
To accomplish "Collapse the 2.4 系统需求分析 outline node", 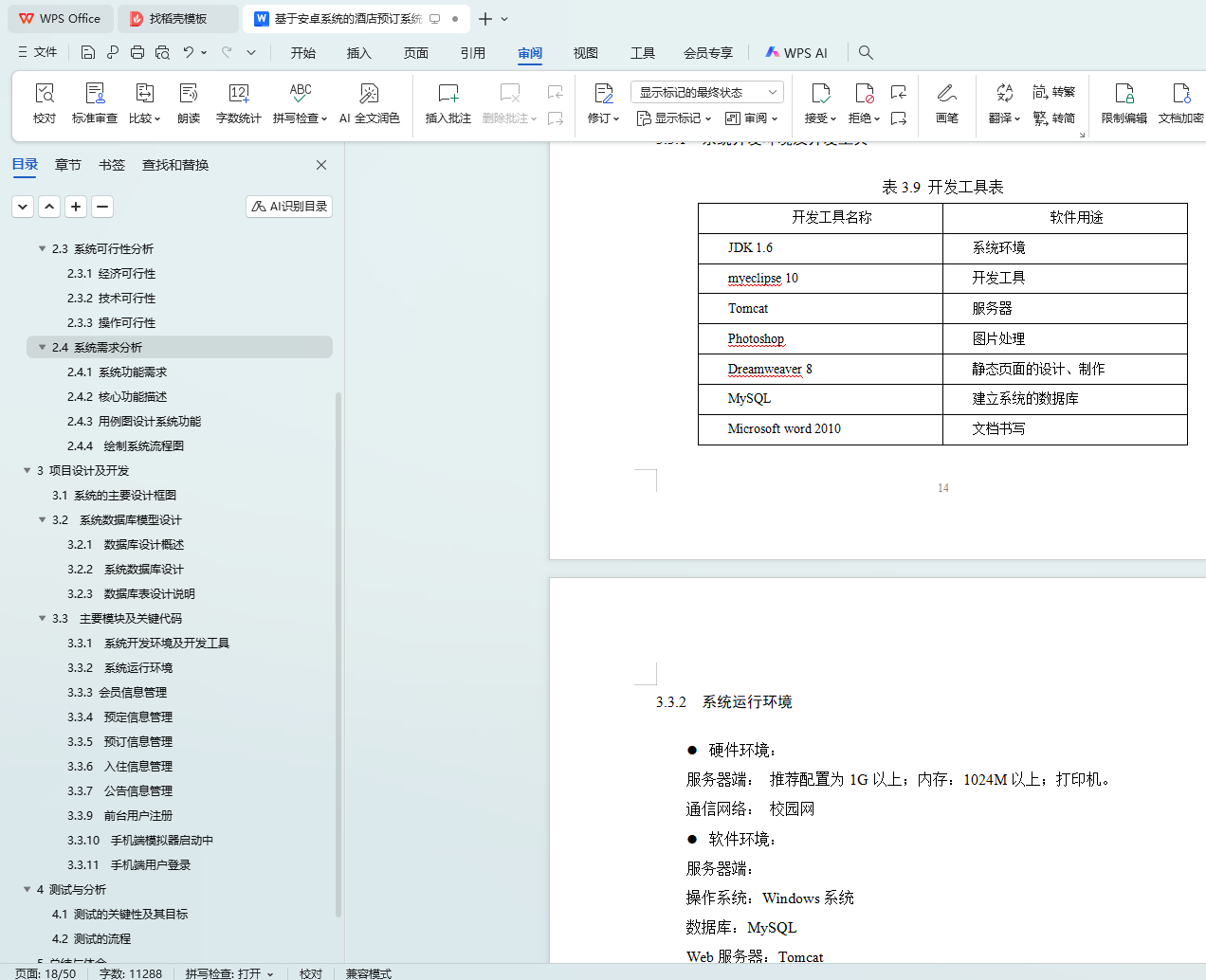I will 42,347.
